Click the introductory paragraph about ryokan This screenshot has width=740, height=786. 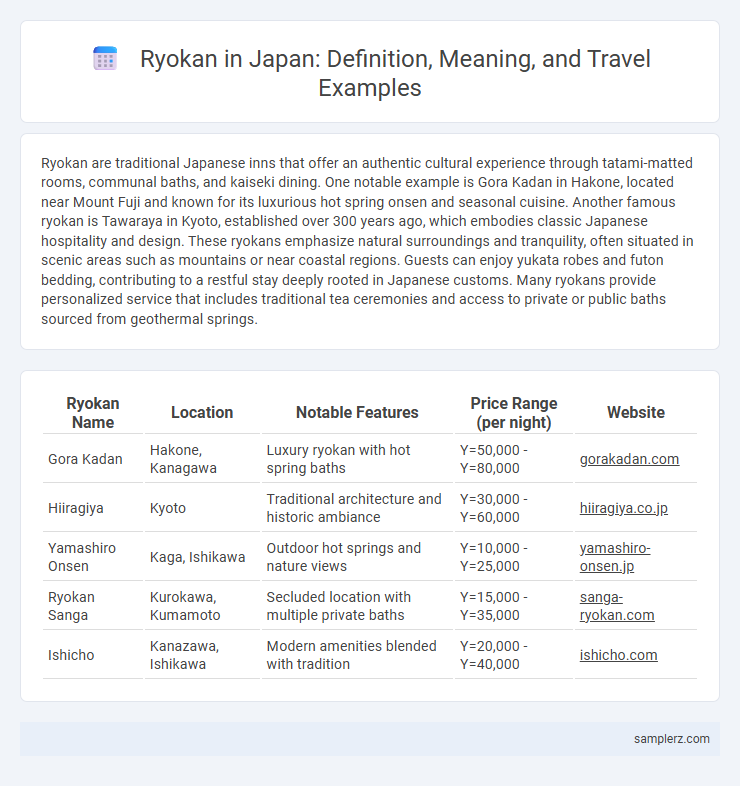(367, 241)
